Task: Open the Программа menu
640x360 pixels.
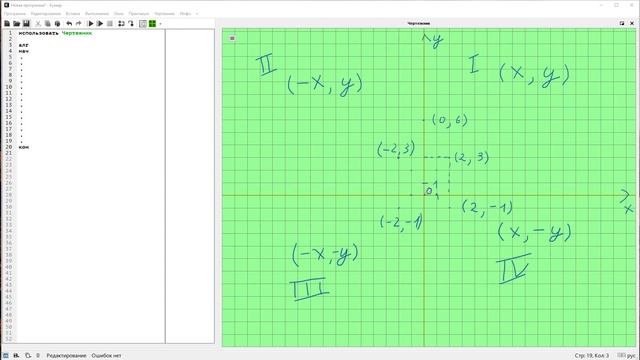Action: [x=15, y=13]
